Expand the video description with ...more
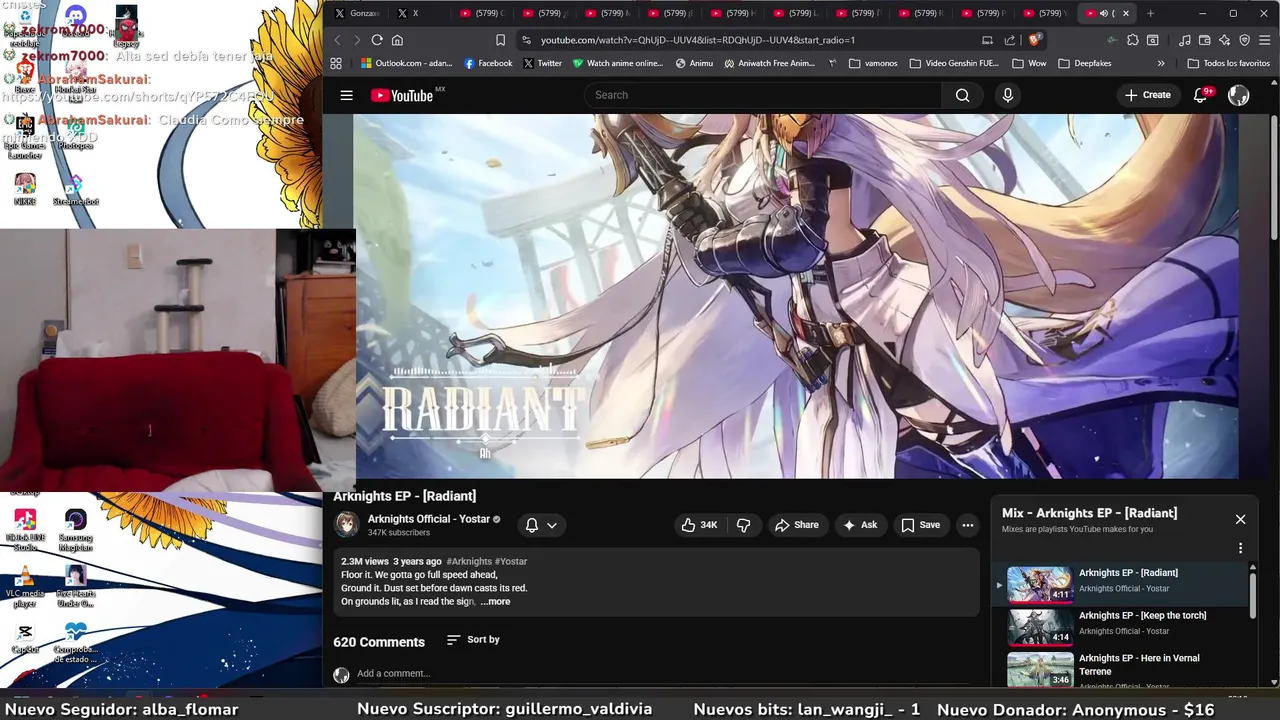The height and width of the screenshot is (720, 1280). pos(495,601)
